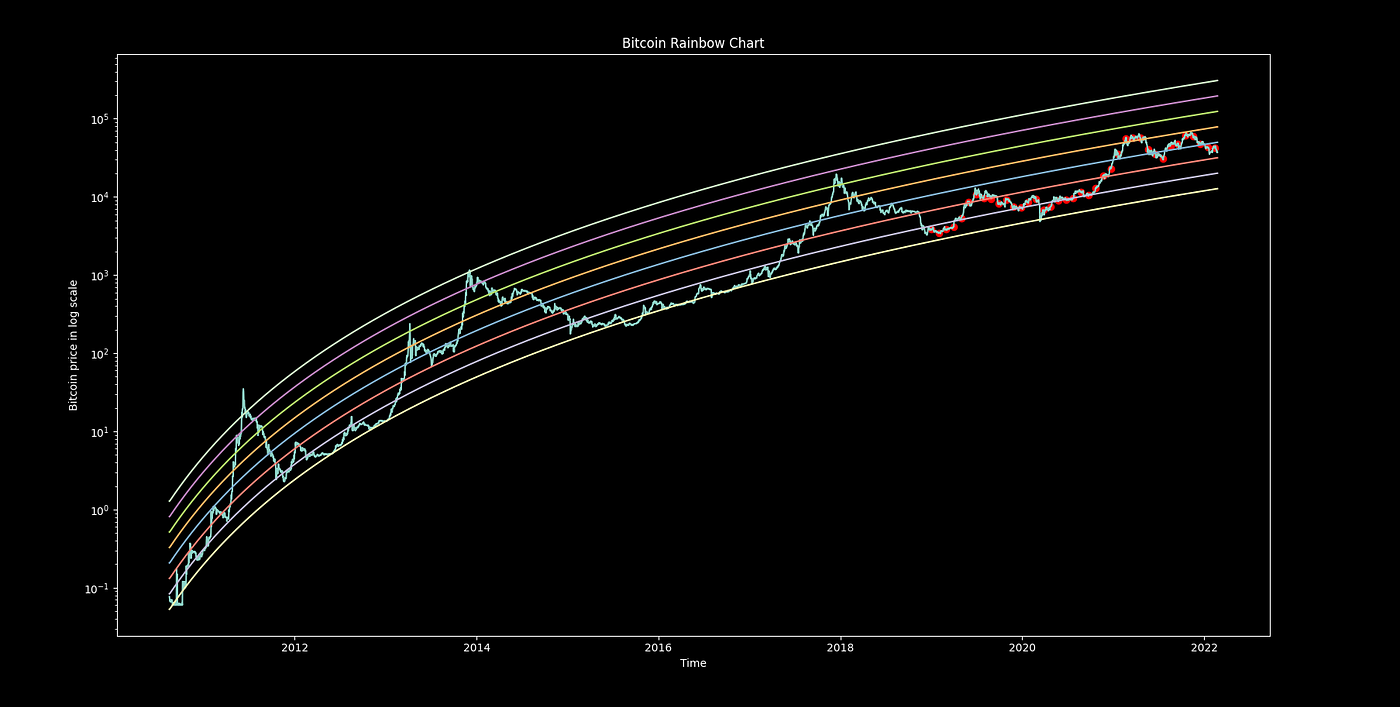Click the Bitcoin Rainbow Chart title

(692, 43)
